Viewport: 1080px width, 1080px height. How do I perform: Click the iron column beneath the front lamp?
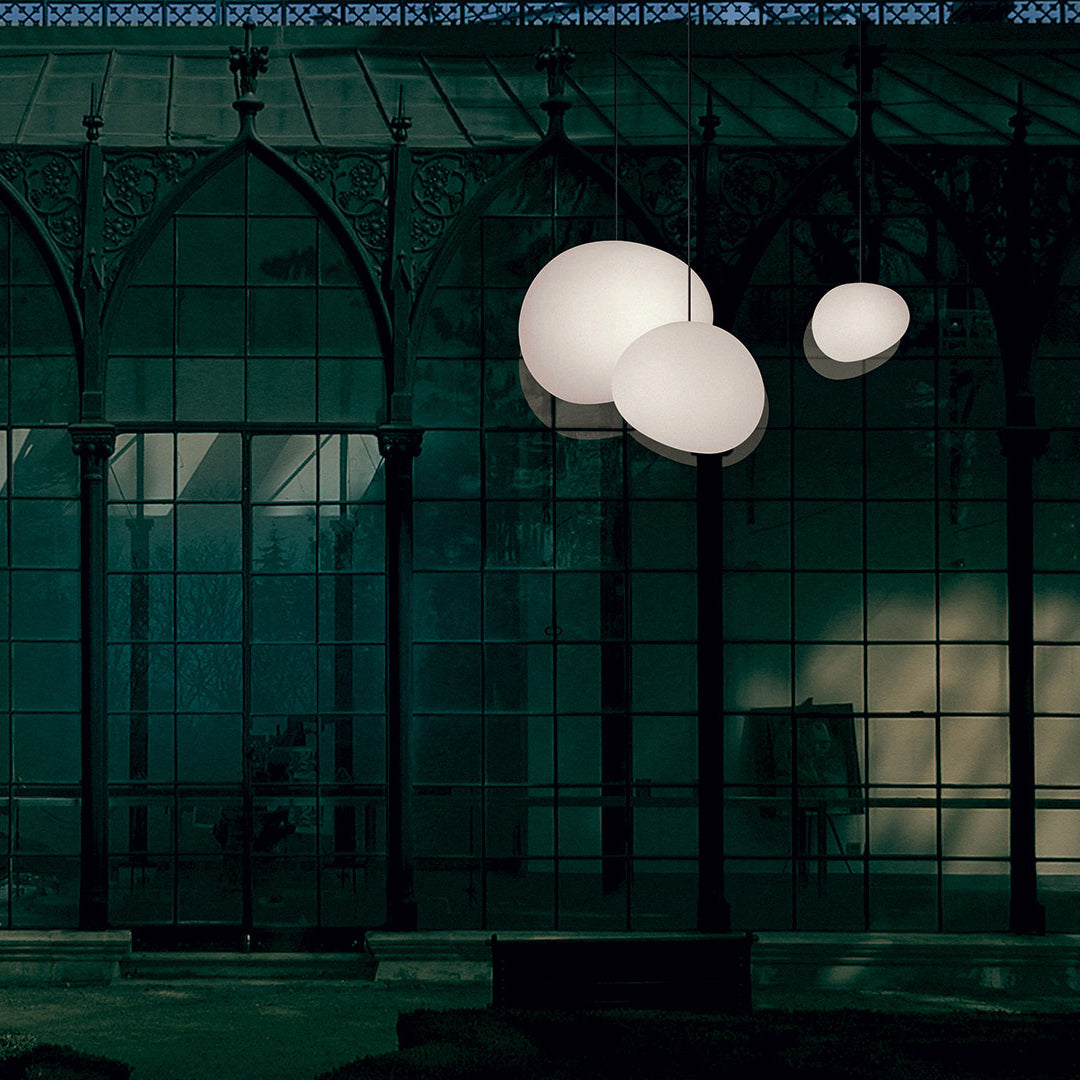(x=712, y=690)
